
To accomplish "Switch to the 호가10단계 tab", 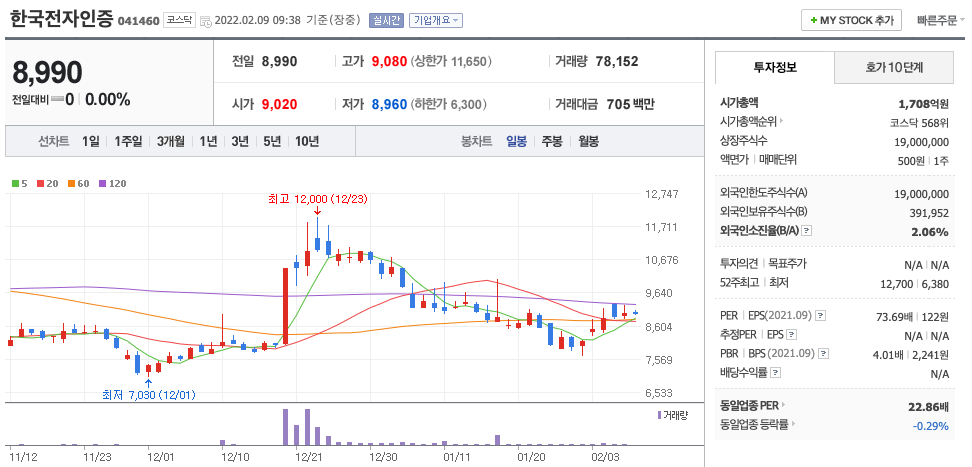I will coord(894,68).
